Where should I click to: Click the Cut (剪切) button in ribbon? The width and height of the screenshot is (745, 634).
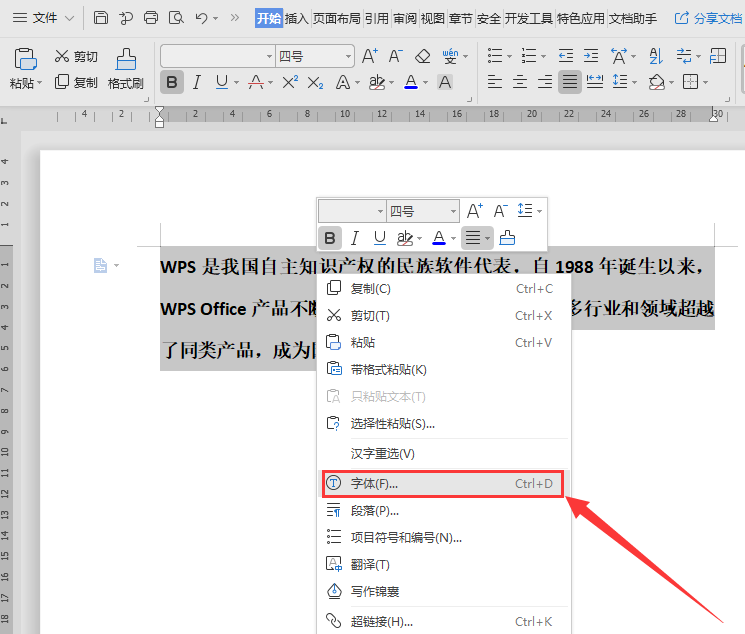pyautogui.click(x=76, y=57)
